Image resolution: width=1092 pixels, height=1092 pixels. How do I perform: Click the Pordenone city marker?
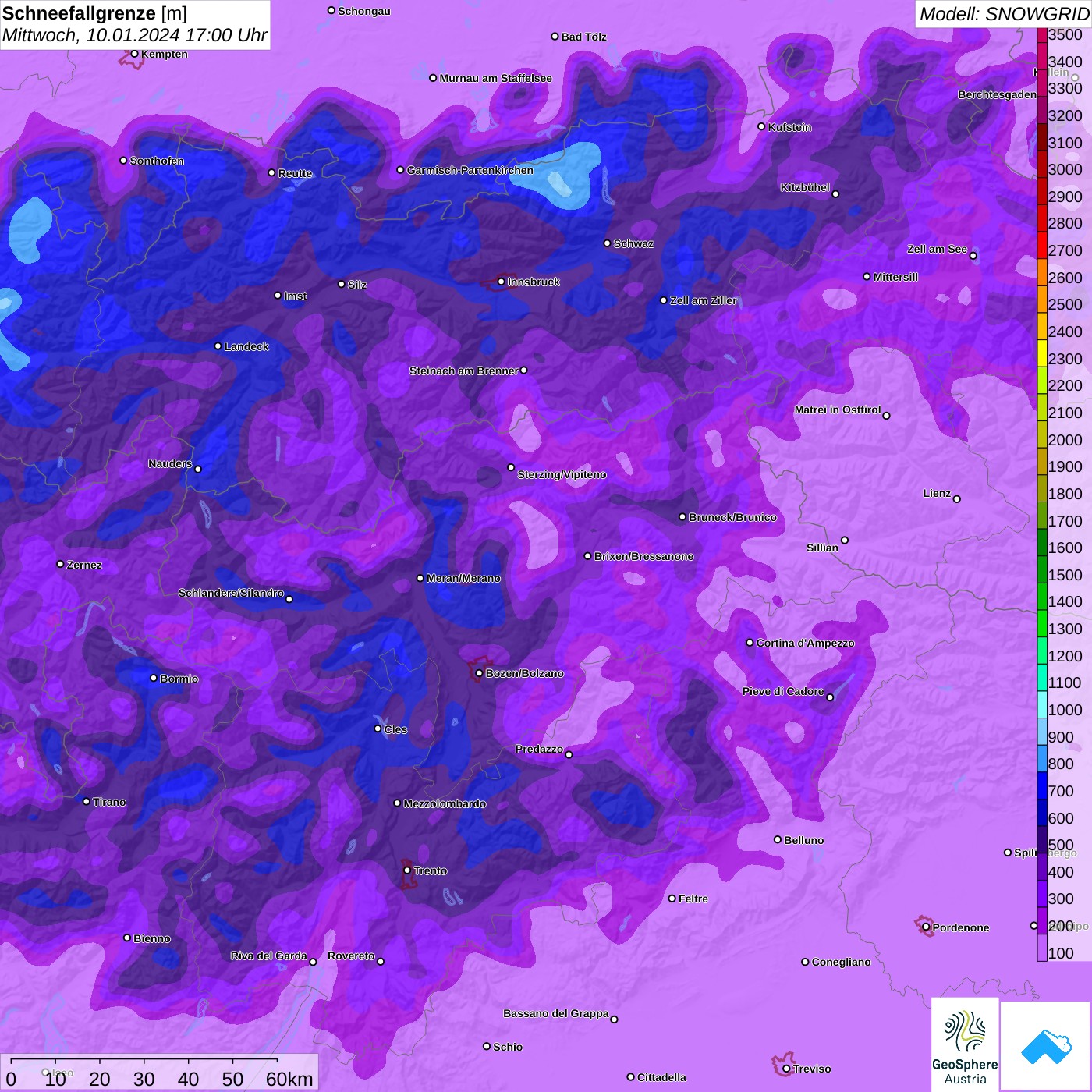point(926,927)
